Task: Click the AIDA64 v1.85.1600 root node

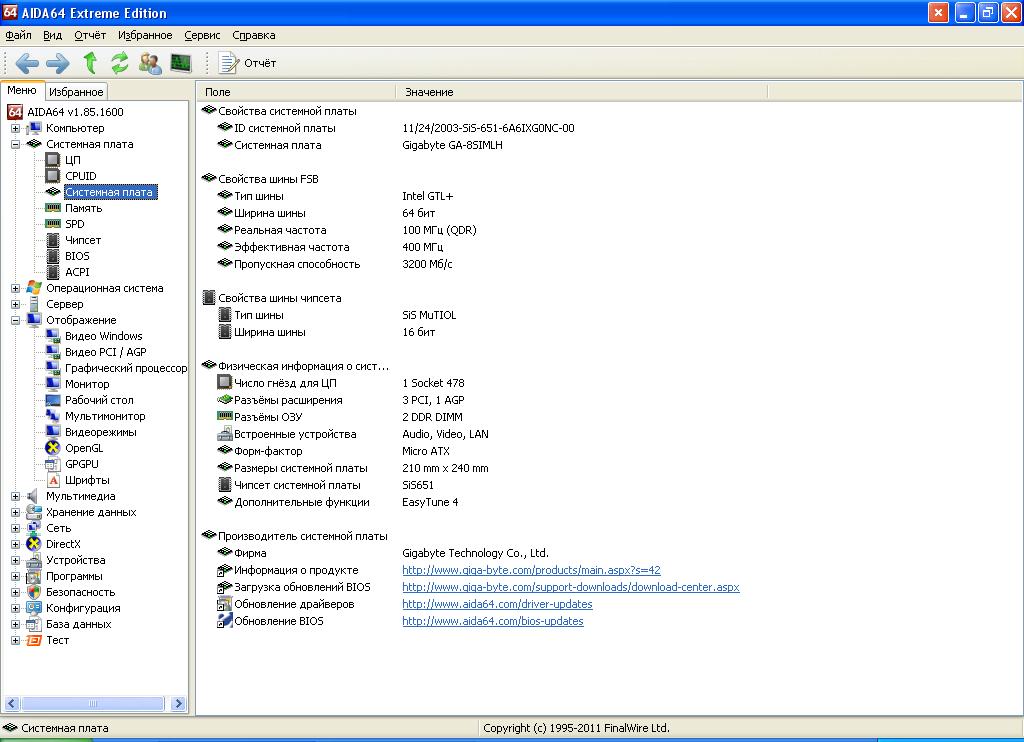Action: click(x=75, y=112)
